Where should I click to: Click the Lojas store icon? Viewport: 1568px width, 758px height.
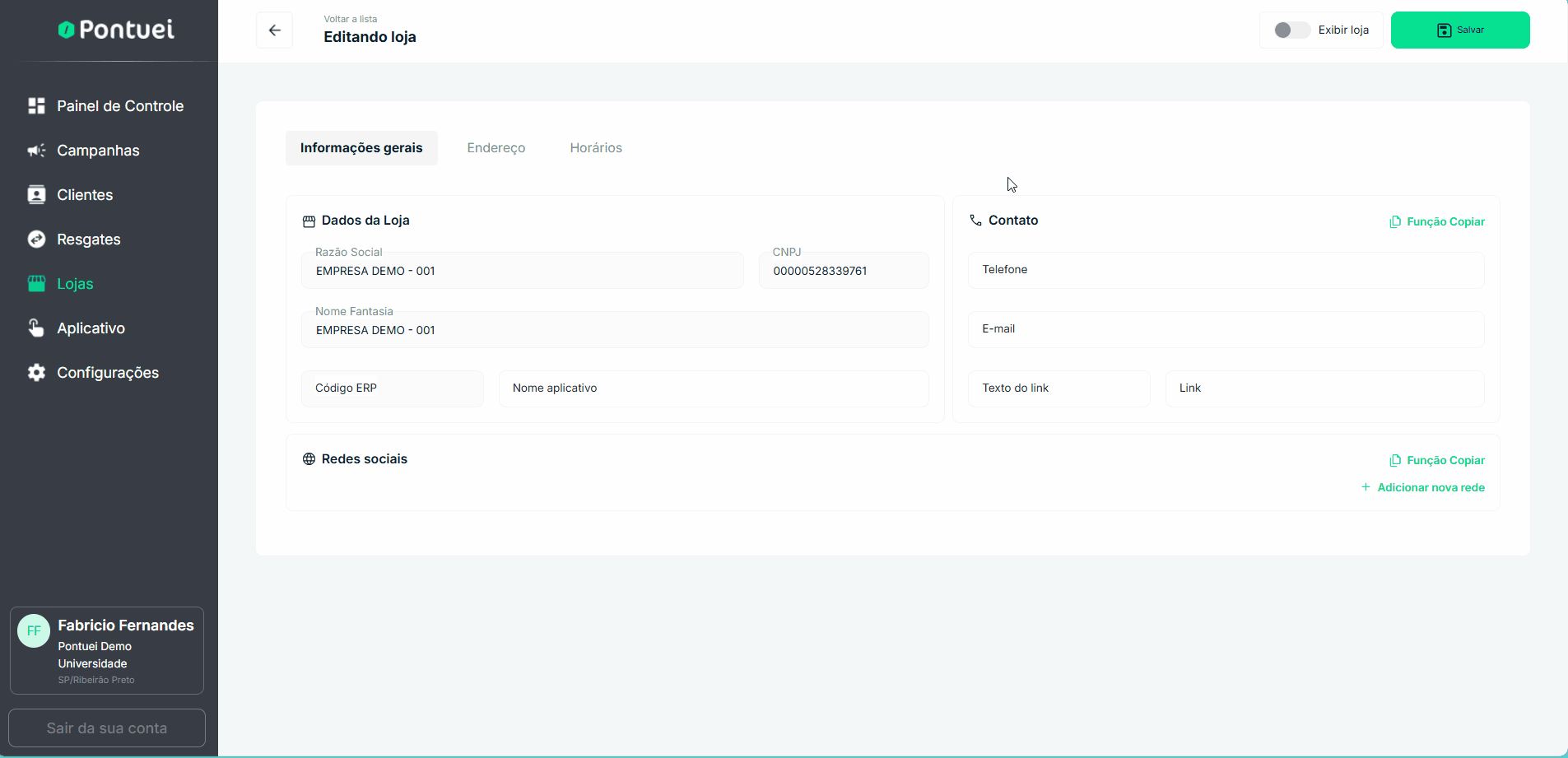[36, 284]
